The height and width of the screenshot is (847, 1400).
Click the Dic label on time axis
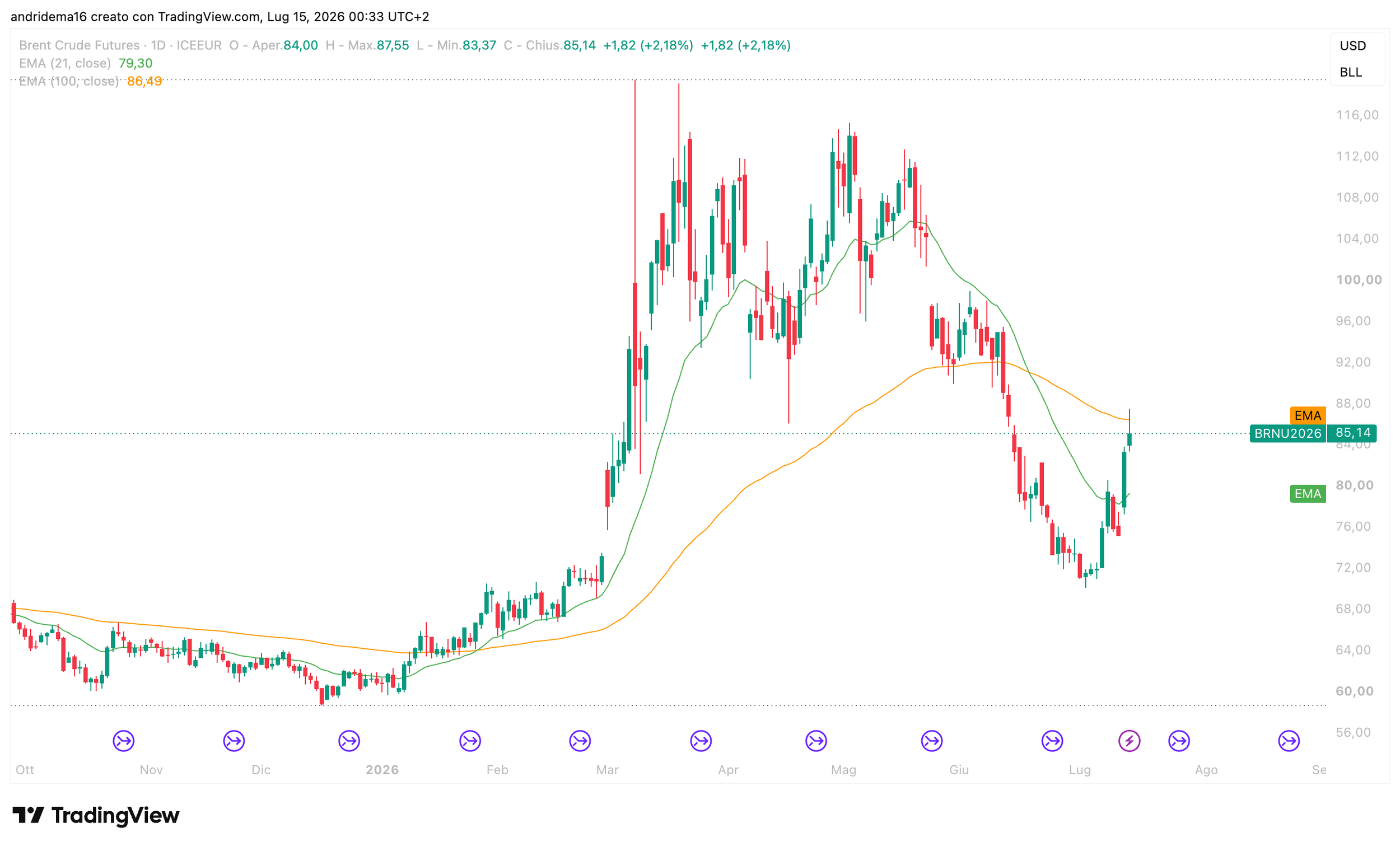(x=261, y=770)
